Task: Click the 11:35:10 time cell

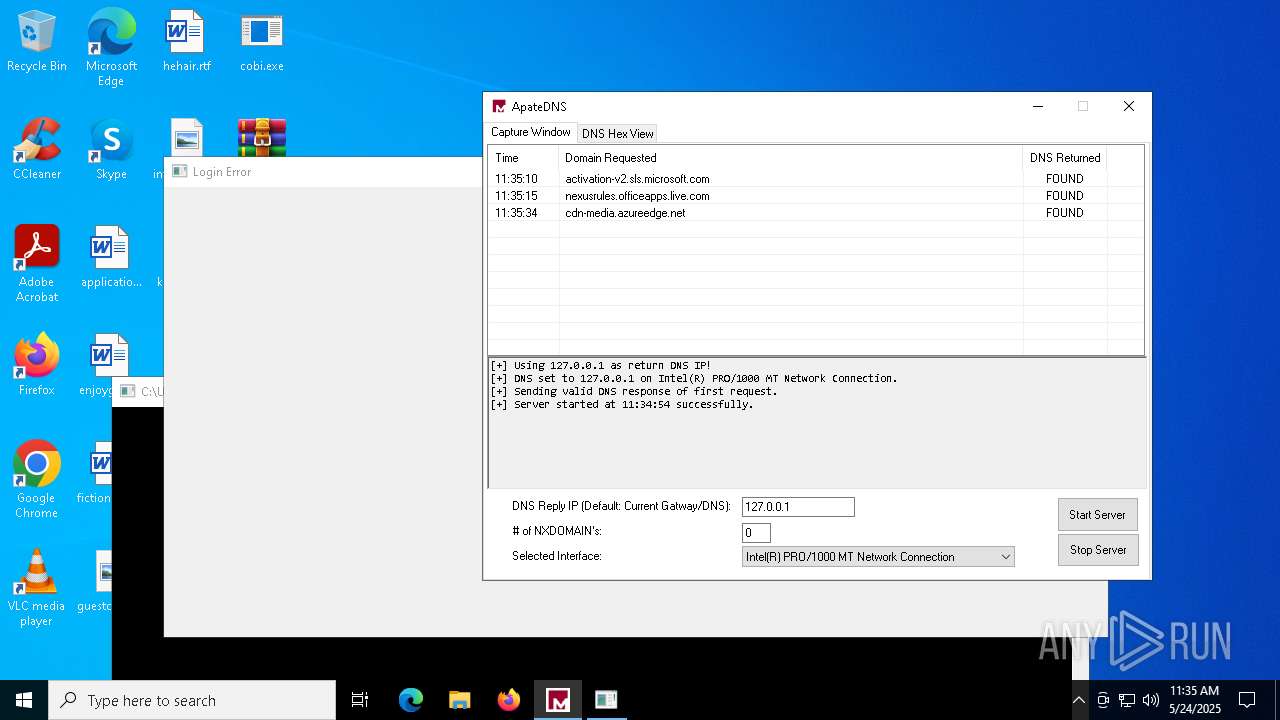Action: click(x=516, y=179)
